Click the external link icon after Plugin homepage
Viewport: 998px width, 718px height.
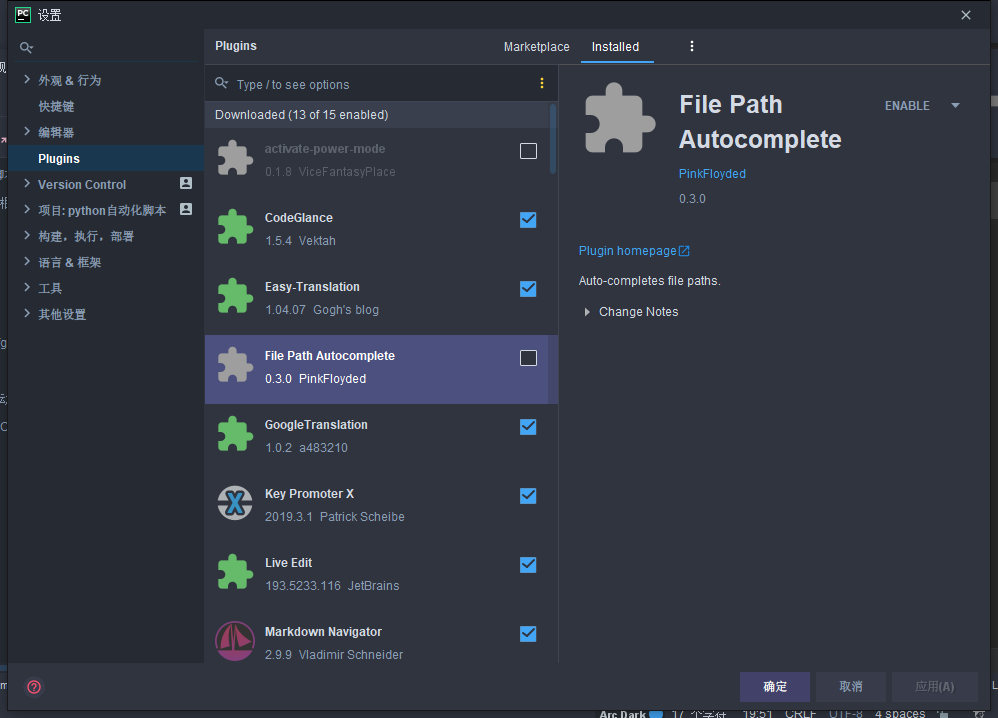coord(684,251)
